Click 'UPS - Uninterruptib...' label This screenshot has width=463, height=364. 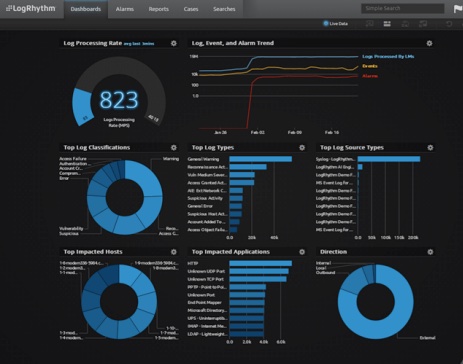207,318
